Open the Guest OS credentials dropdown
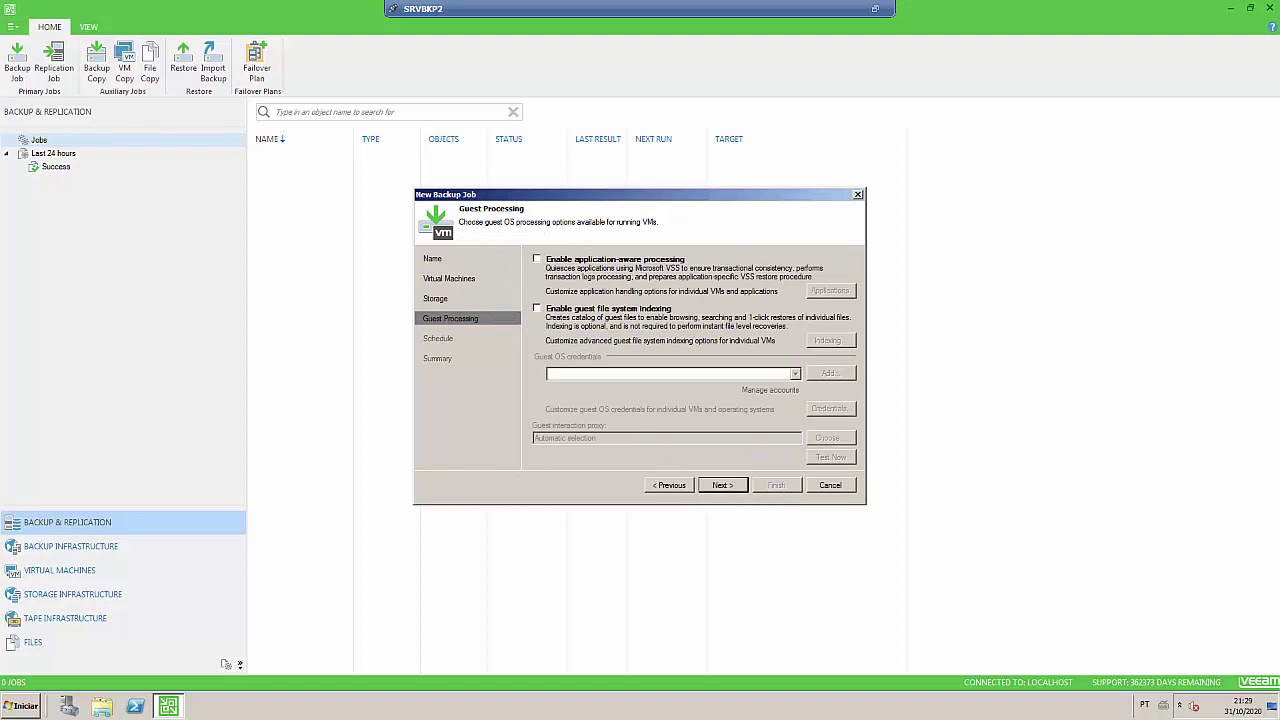Screen dimensions: 1280x720 795,374
